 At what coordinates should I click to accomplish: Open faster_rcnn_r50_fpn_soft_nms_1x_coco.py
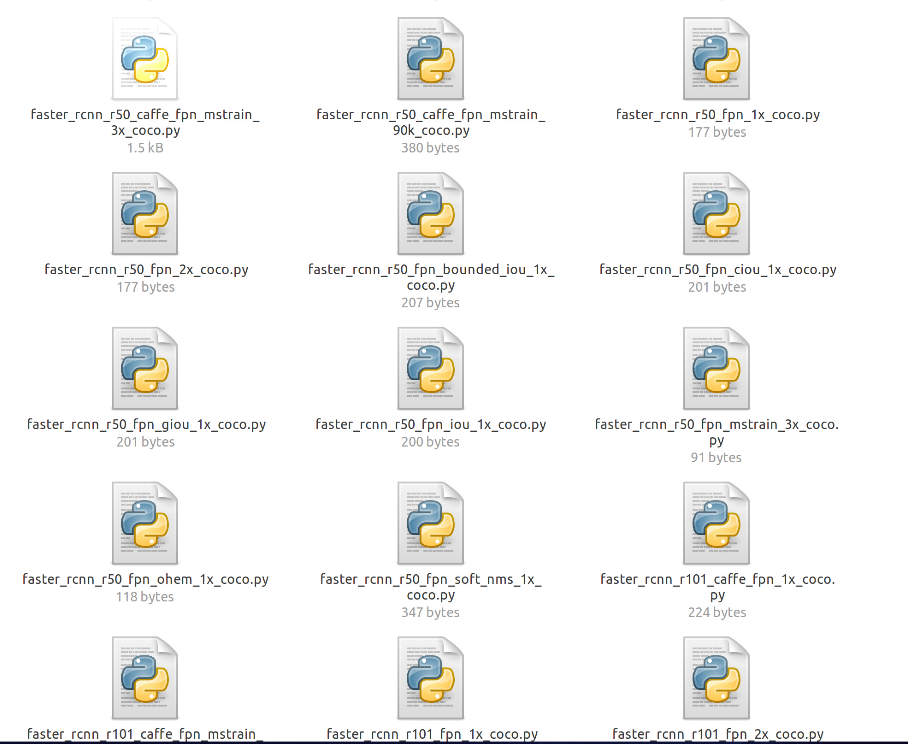[430, 523]
